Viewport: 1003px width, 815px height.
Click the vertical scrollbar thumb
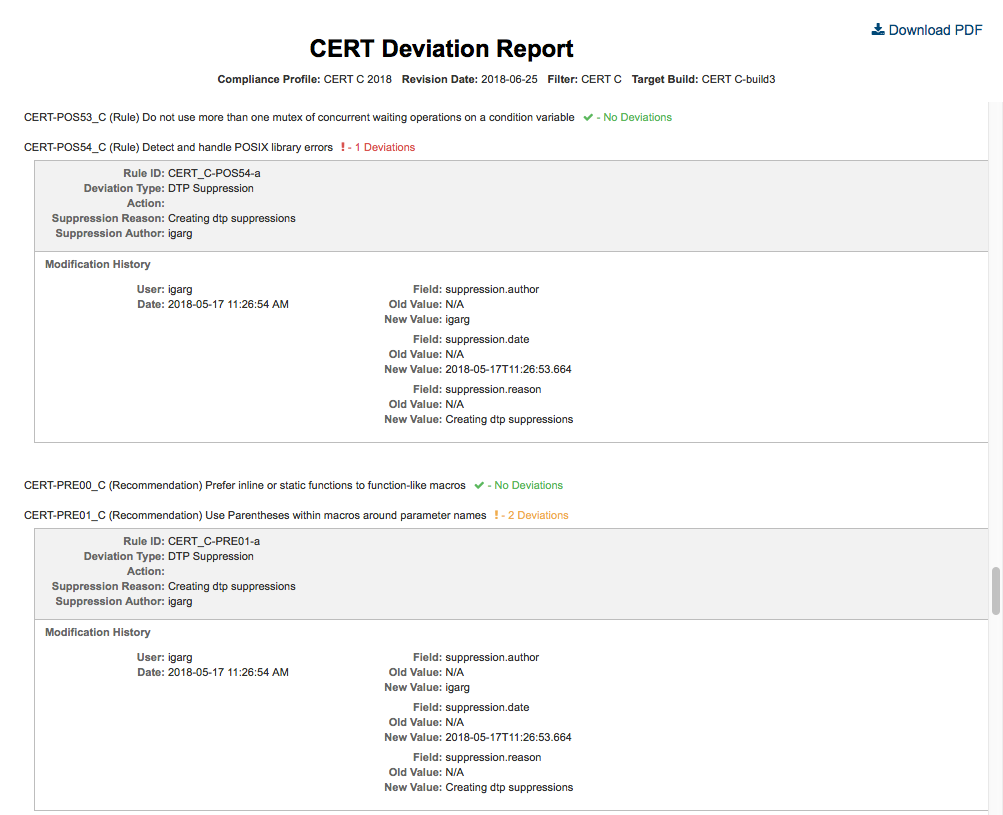tap(995, 590)
